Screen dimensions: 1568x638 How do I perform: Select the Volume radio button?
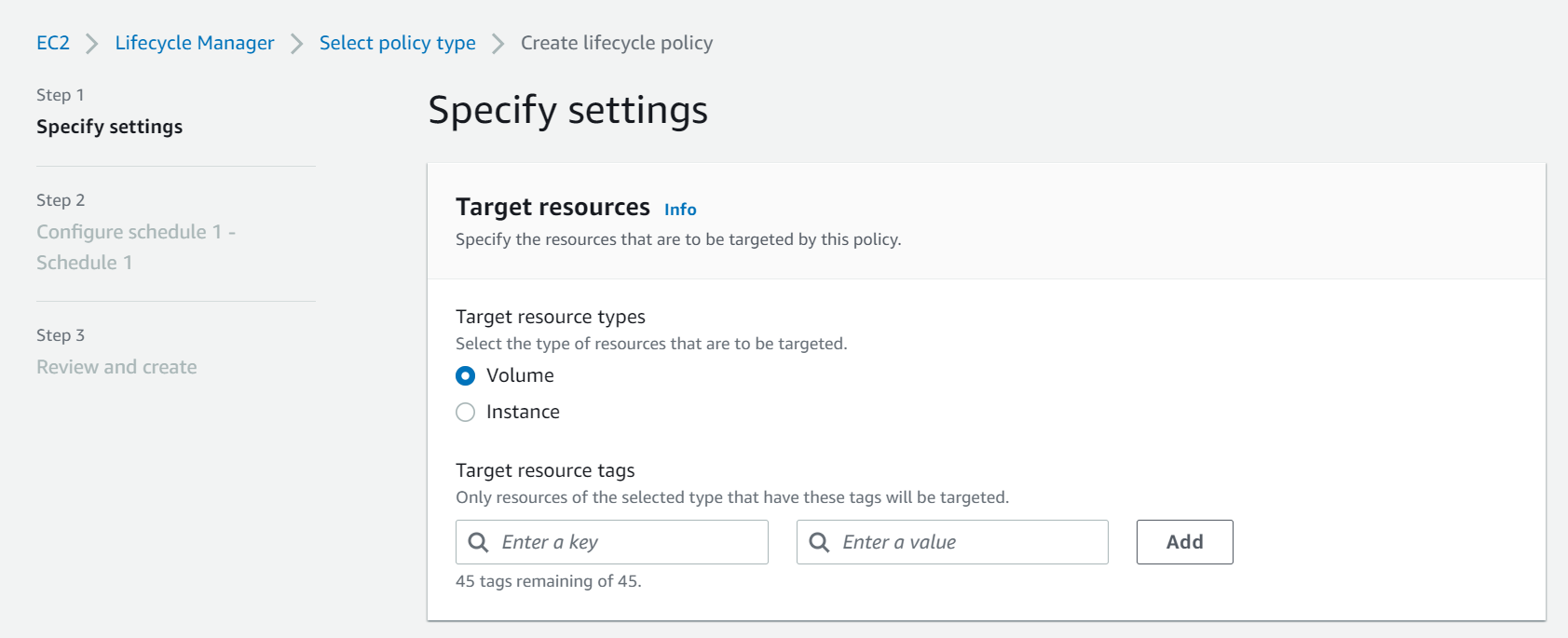coord(466,375)
